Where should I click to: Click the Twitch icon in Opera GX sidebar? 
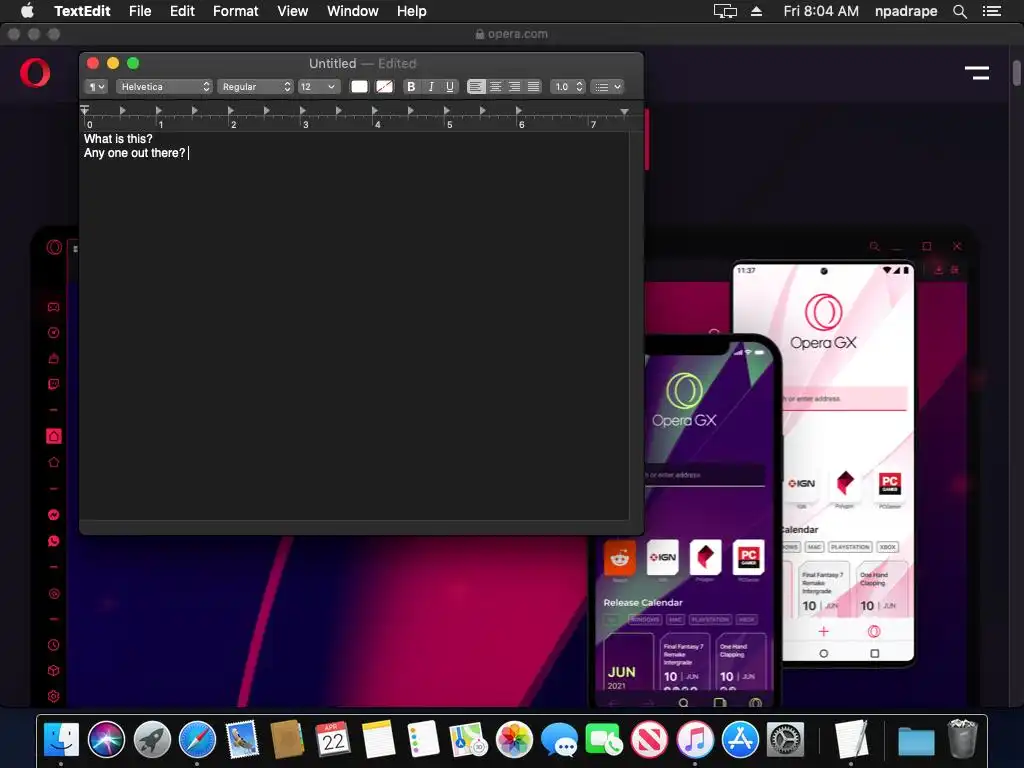pos(54,384)
